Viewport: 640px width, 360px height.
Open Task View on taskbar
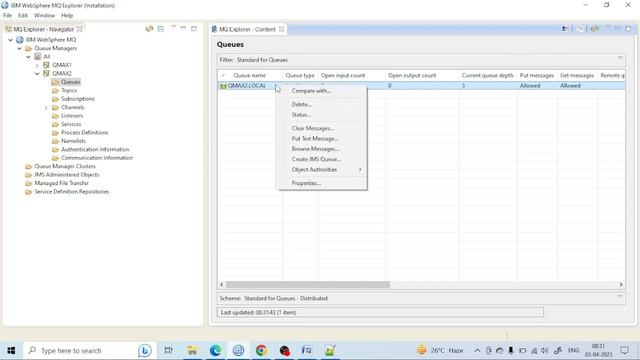(x=169, y=350)
